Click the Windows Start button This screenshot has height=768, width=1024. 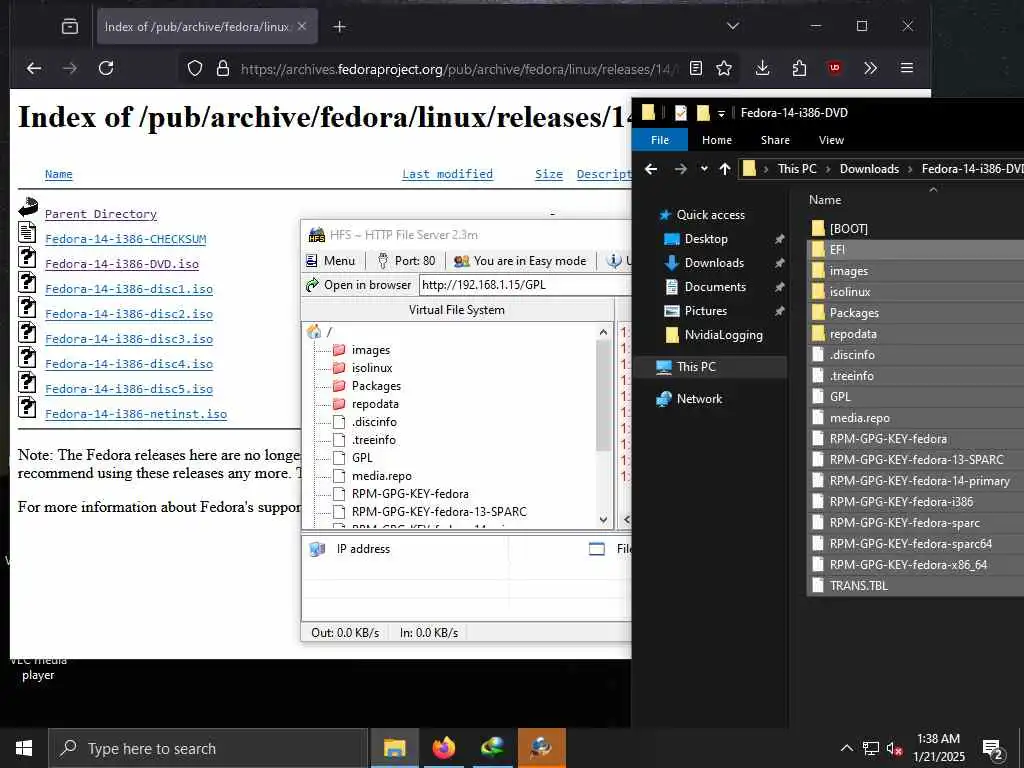(24, 748)
